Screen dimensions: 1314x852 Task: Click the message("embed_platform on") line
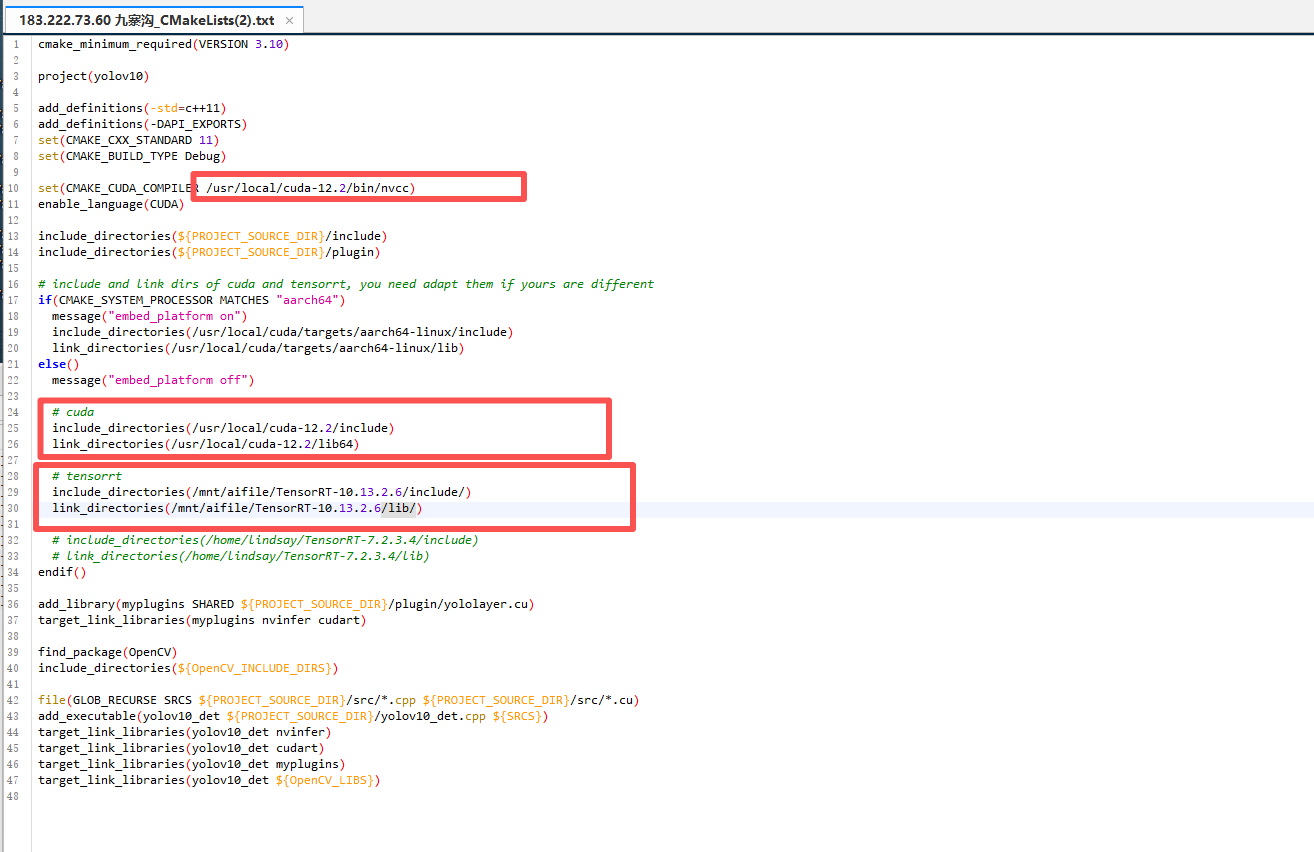click(x=150, y=316)
